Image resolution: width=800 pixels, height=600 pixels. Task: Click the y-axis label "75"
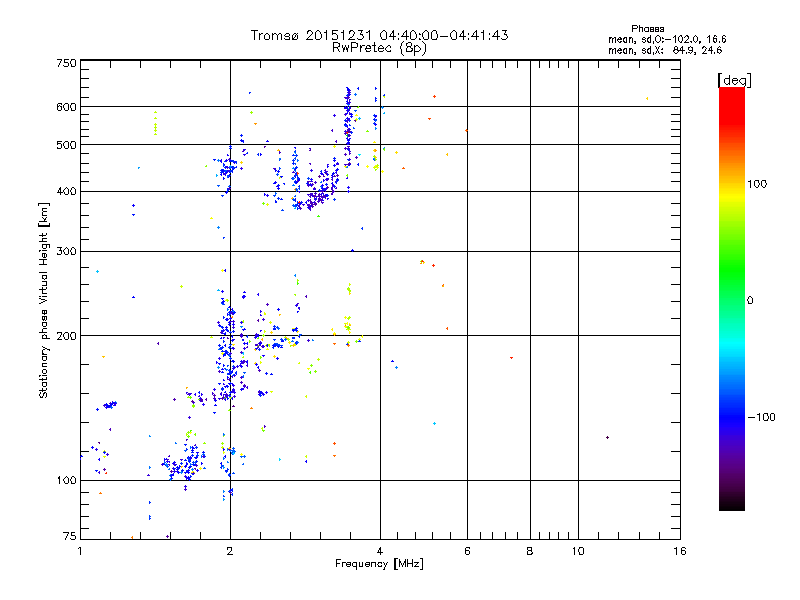click(x=70, y=536)
